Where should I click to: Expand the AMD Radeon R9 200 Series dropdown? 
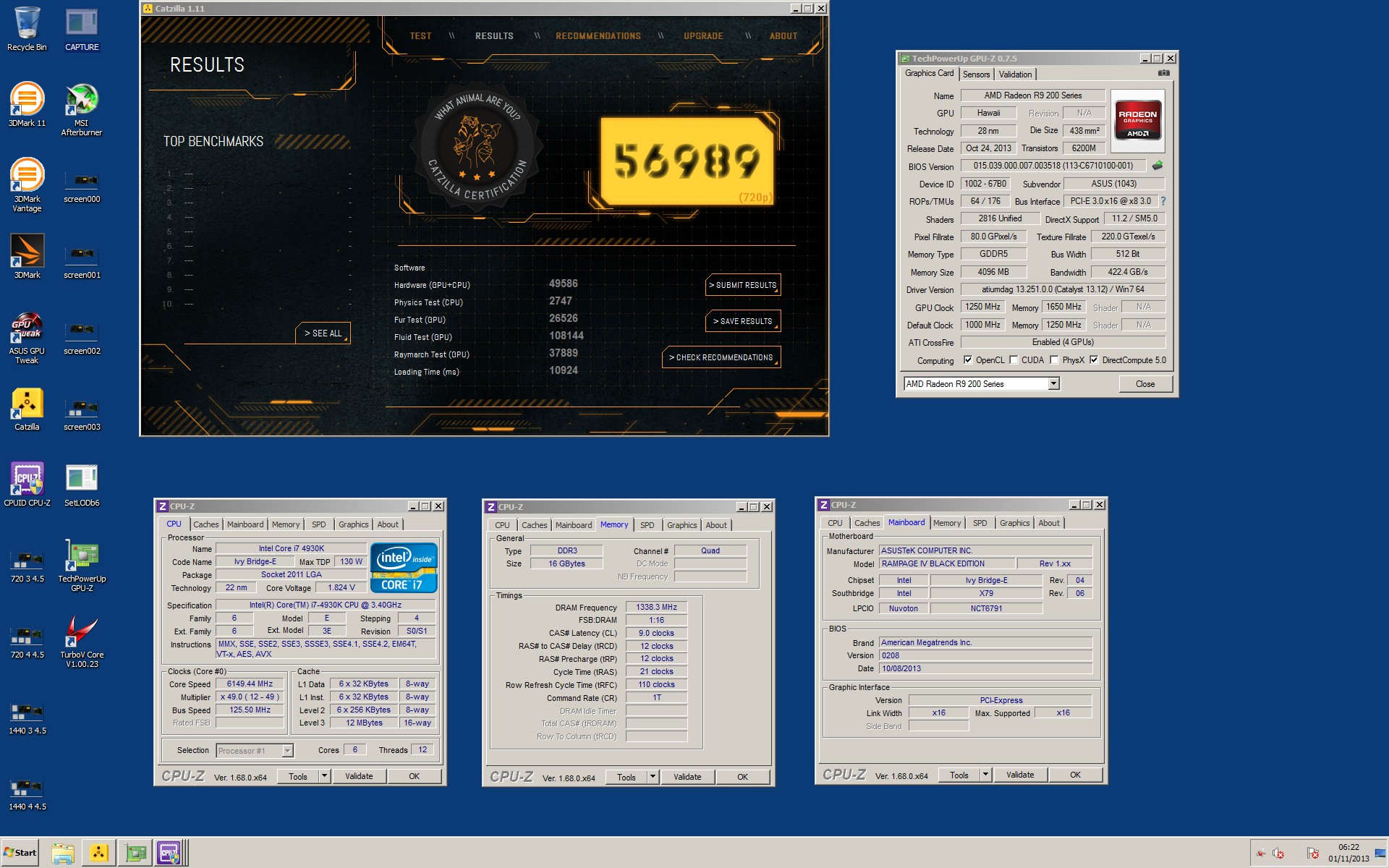(x=1053, y=384)
